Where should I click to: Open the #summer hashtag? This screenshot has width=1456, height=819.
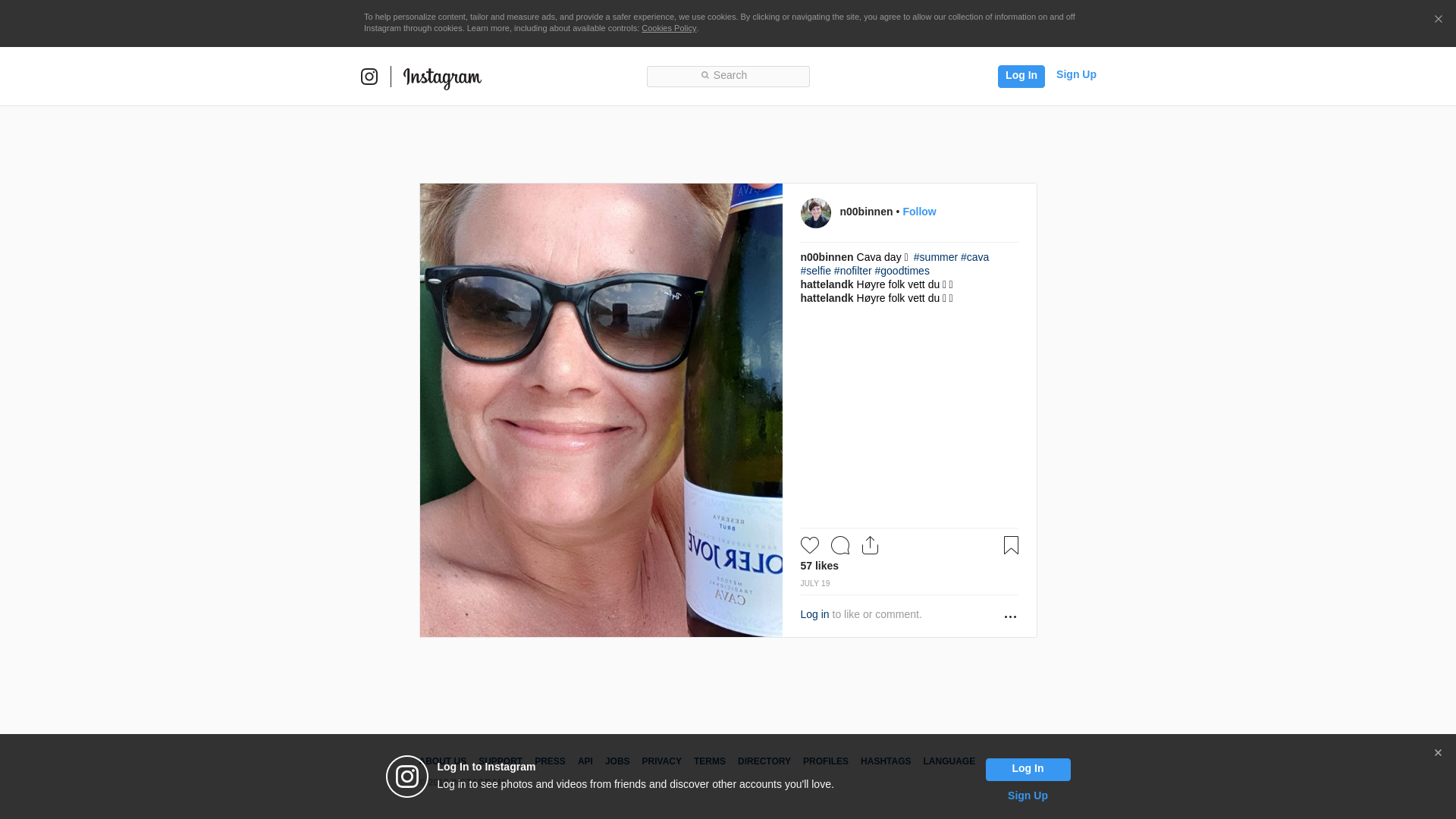click(935, 257)
